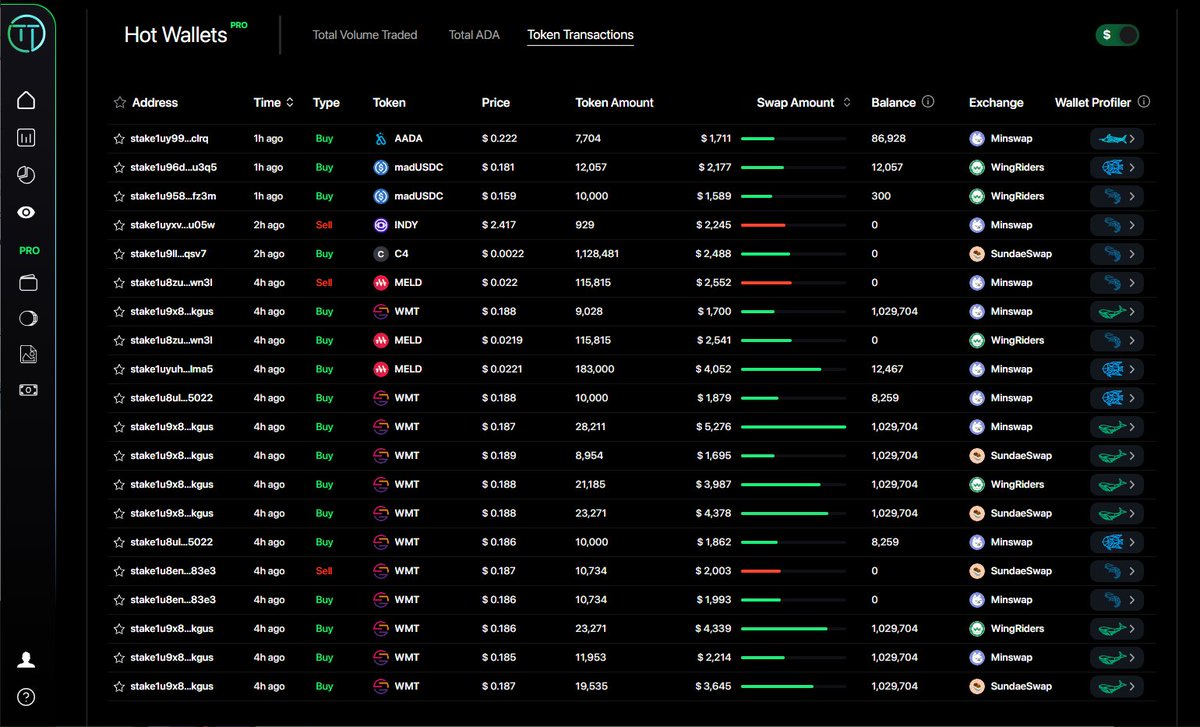Open the wallet icon in sidebar

pyautogui.click(x=27, y=283)
